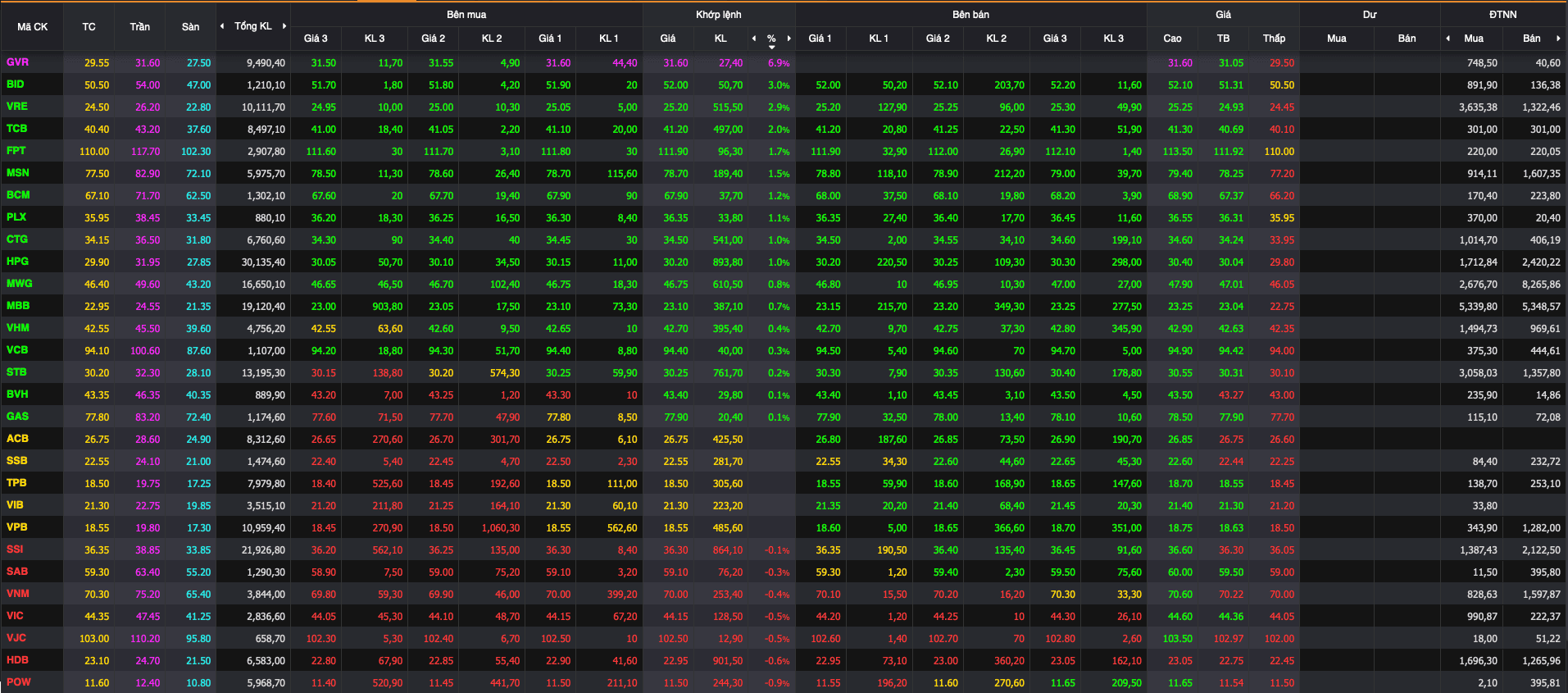Click the Khớp lệnh group header
The width and height of the screenshot is (1568, 693).
tap(719, 15)
